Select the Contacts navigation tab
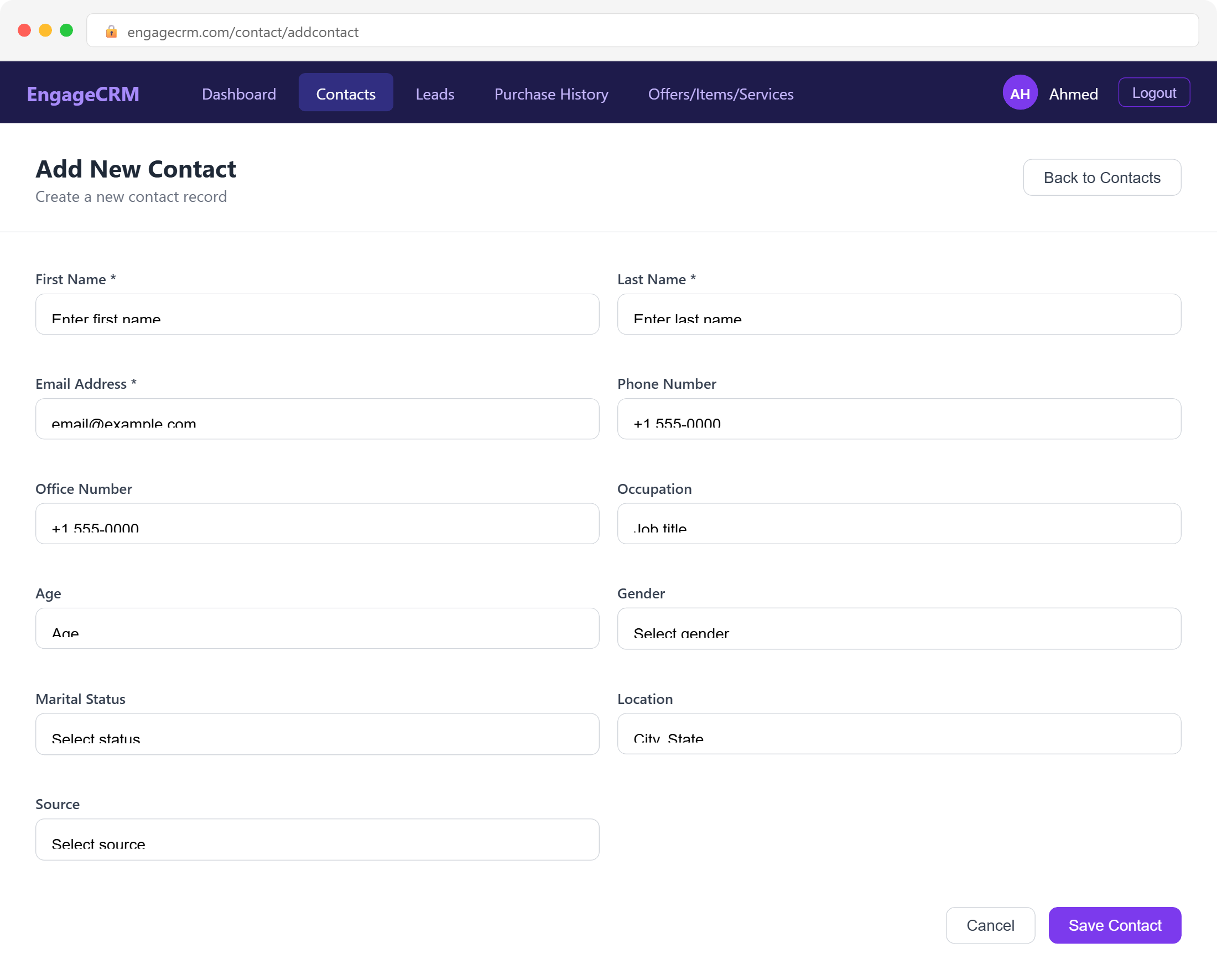The image size is (1217, 980). pyautogui.click(x=345, y=93)
